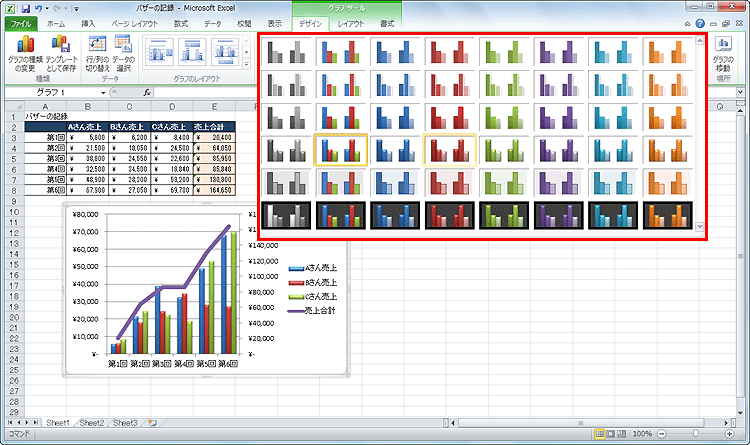This screenshot has height=445, width=750.
Task: Select Normal view button in status bar
Action: pyautogui.click(x=600, y=435)
